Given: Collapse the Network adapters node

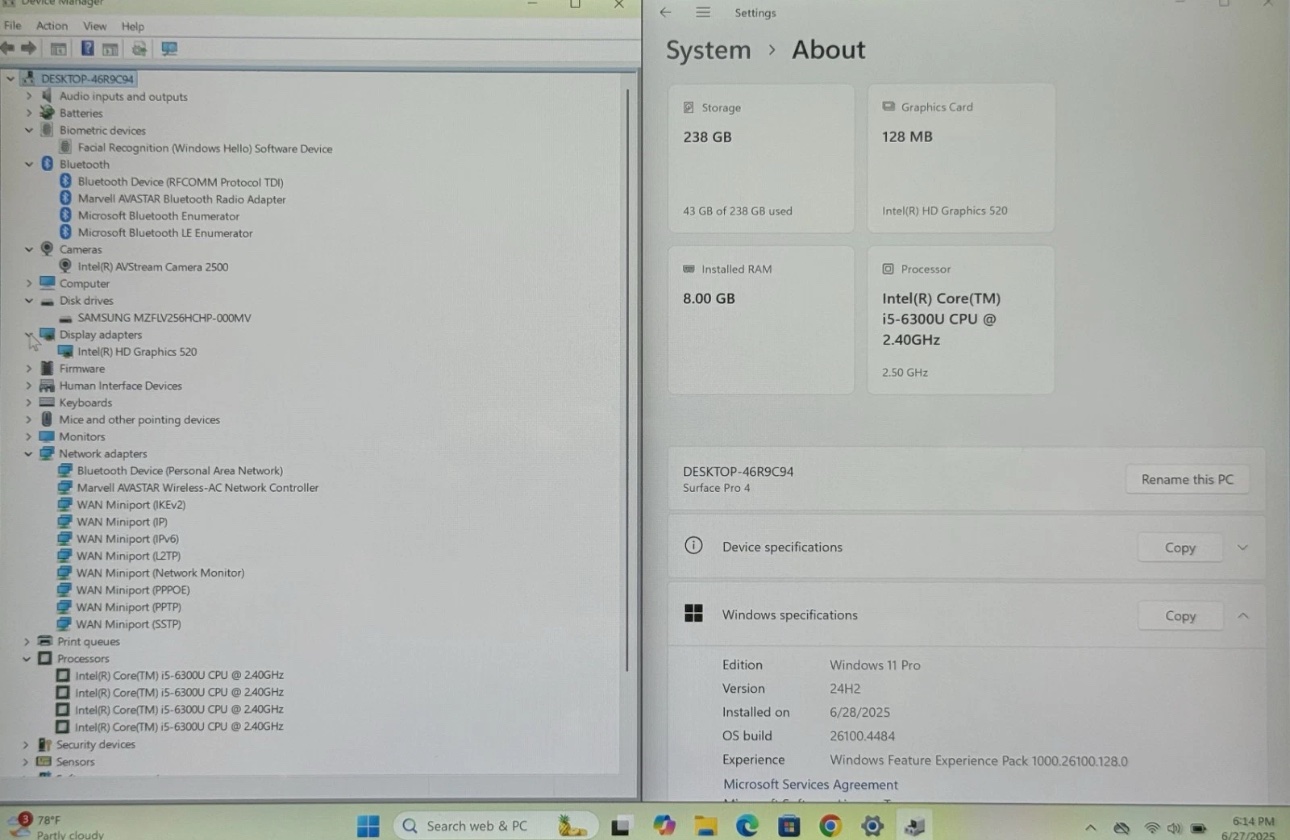Looking at the screenshot, I should point(29,453).
